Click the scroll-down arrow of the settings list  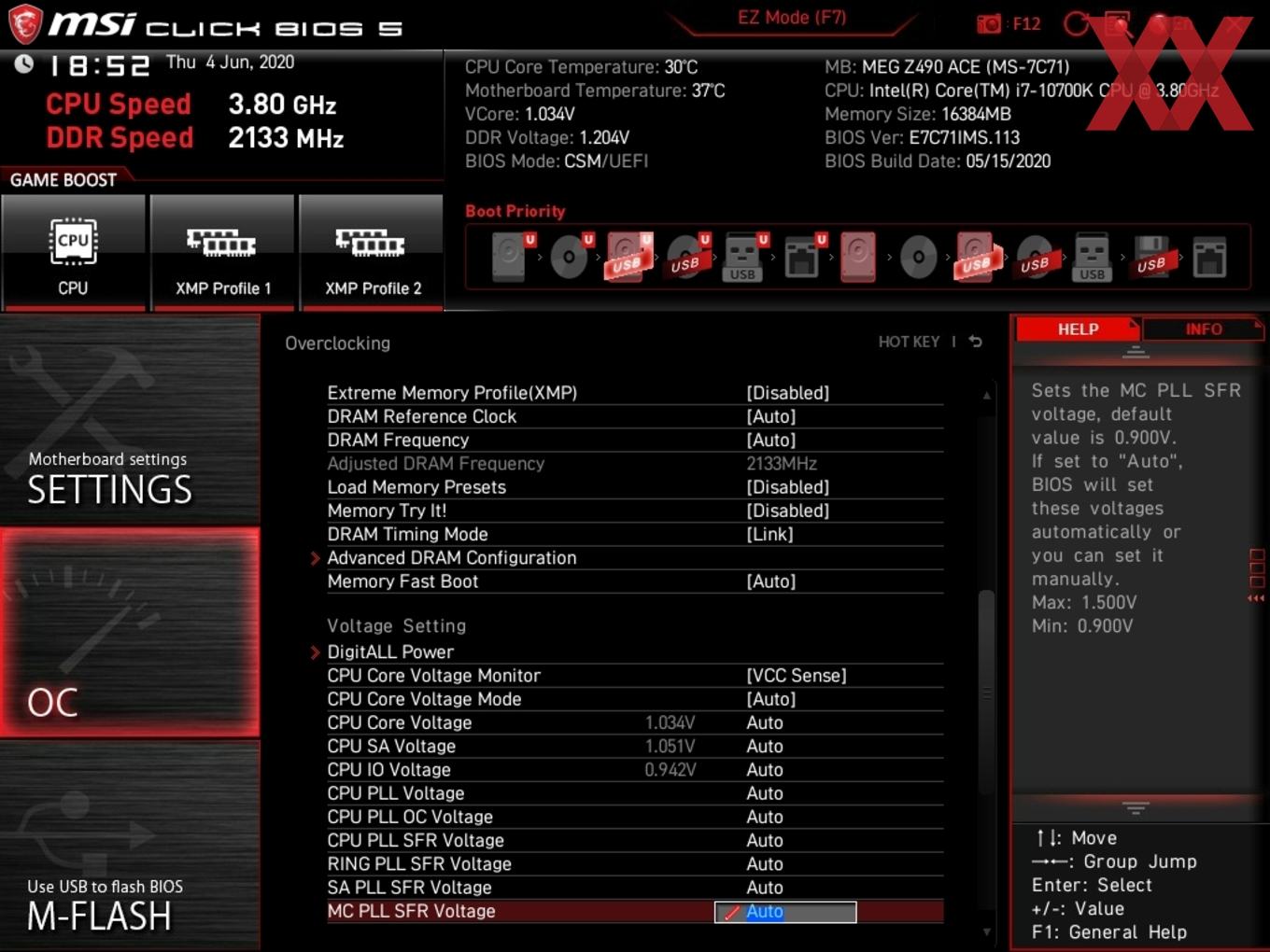pos(986,931)
